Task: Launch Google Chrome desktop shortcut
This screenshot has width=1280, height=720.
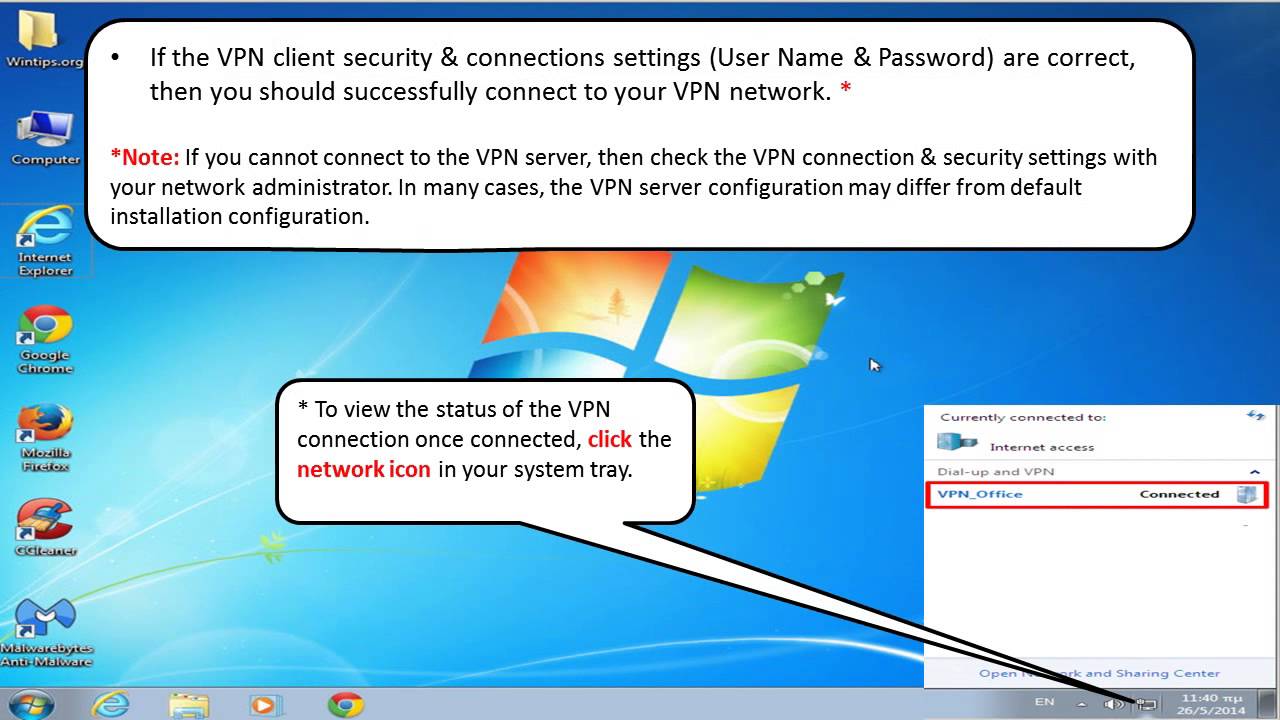Action: [45, 340]
